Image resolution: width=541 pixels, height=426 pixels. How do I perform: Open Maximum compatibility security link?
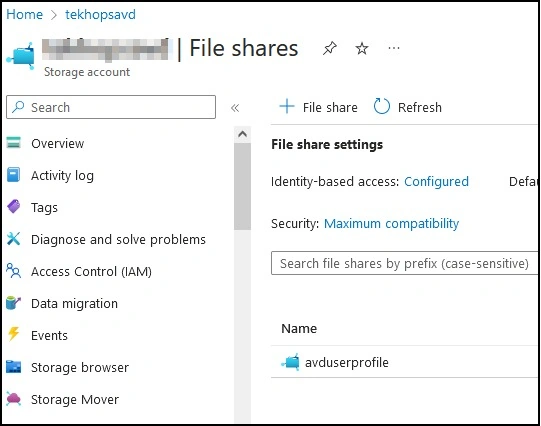pyautogui.click(x=392, y=224)
